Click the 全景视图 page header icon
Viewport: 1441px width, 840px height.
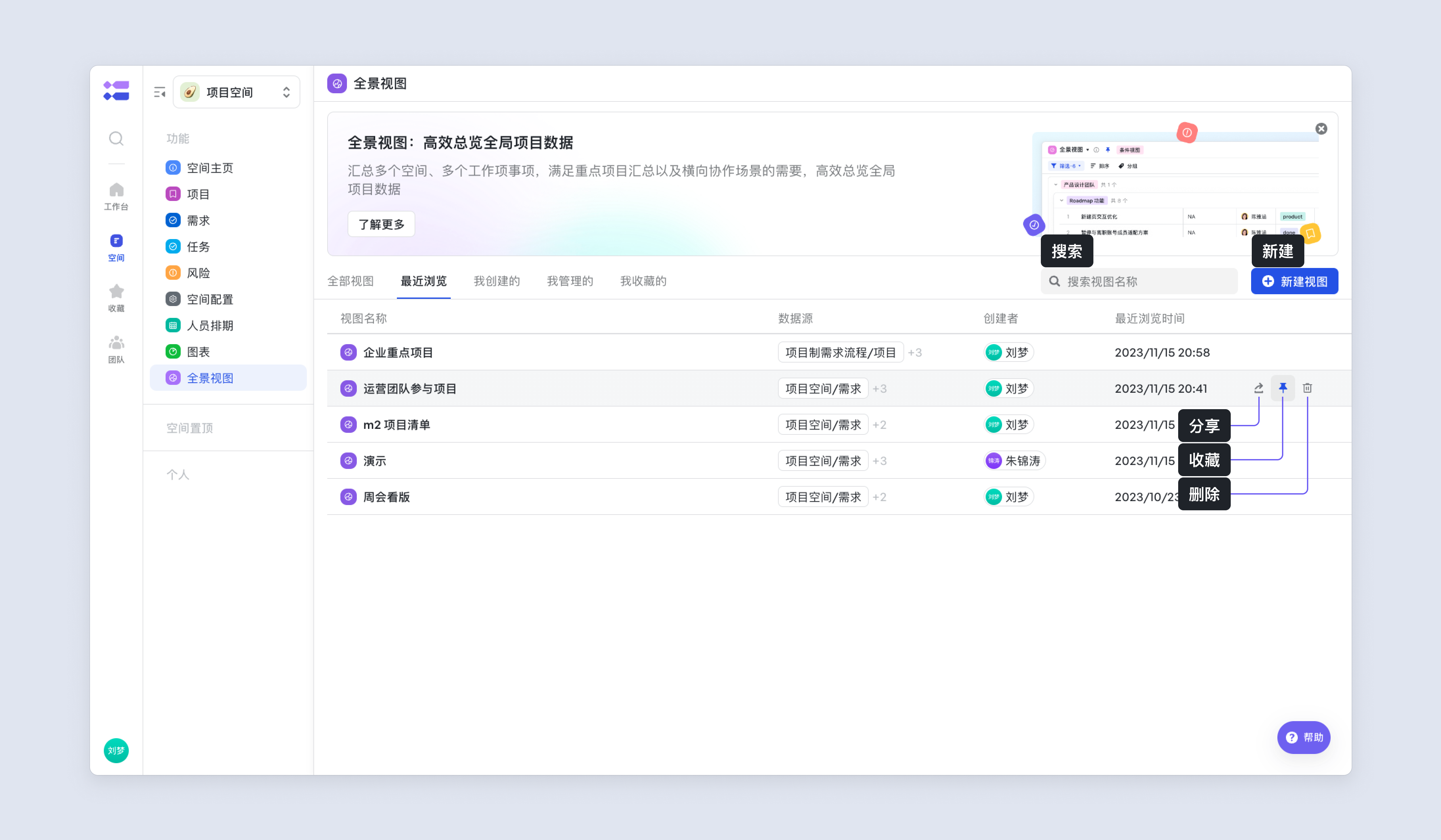coord(337,83)
